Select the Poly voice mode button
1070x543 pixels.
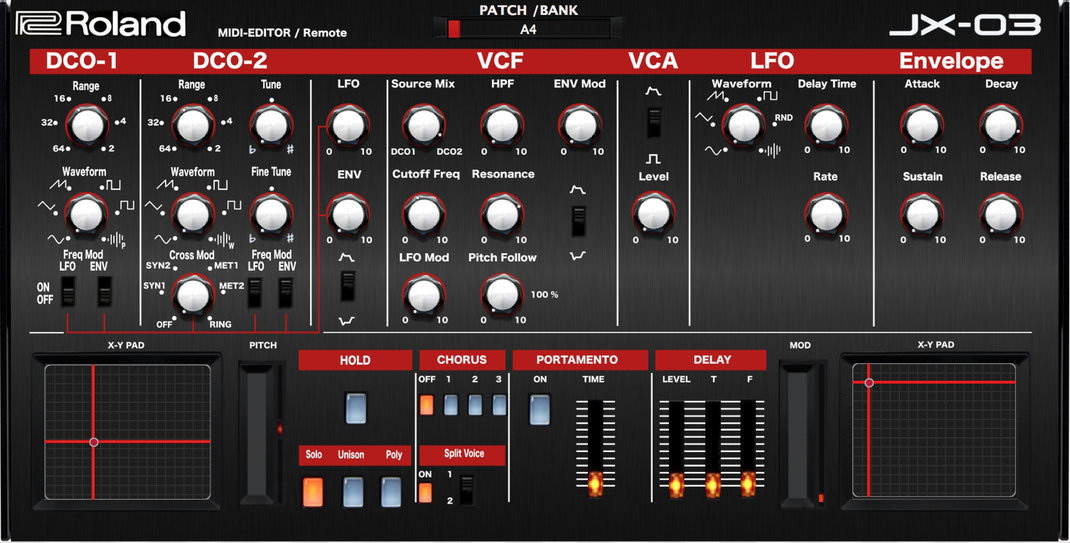click(391, 492)
